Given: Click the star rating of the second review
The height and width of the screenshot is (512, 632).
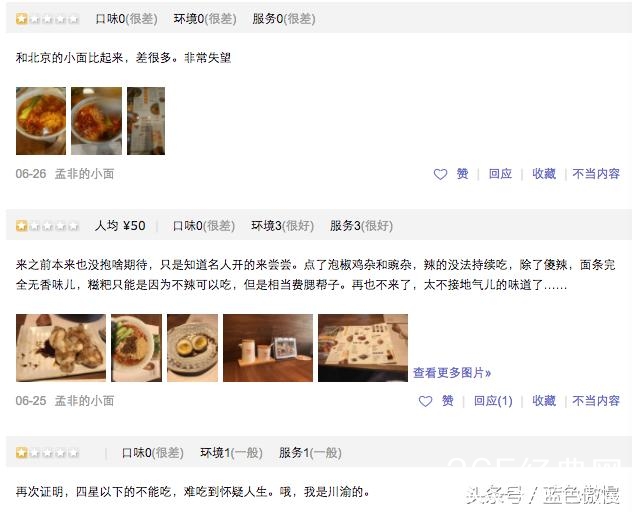Looking at the screenshot, I should click(x=47, y=226).
